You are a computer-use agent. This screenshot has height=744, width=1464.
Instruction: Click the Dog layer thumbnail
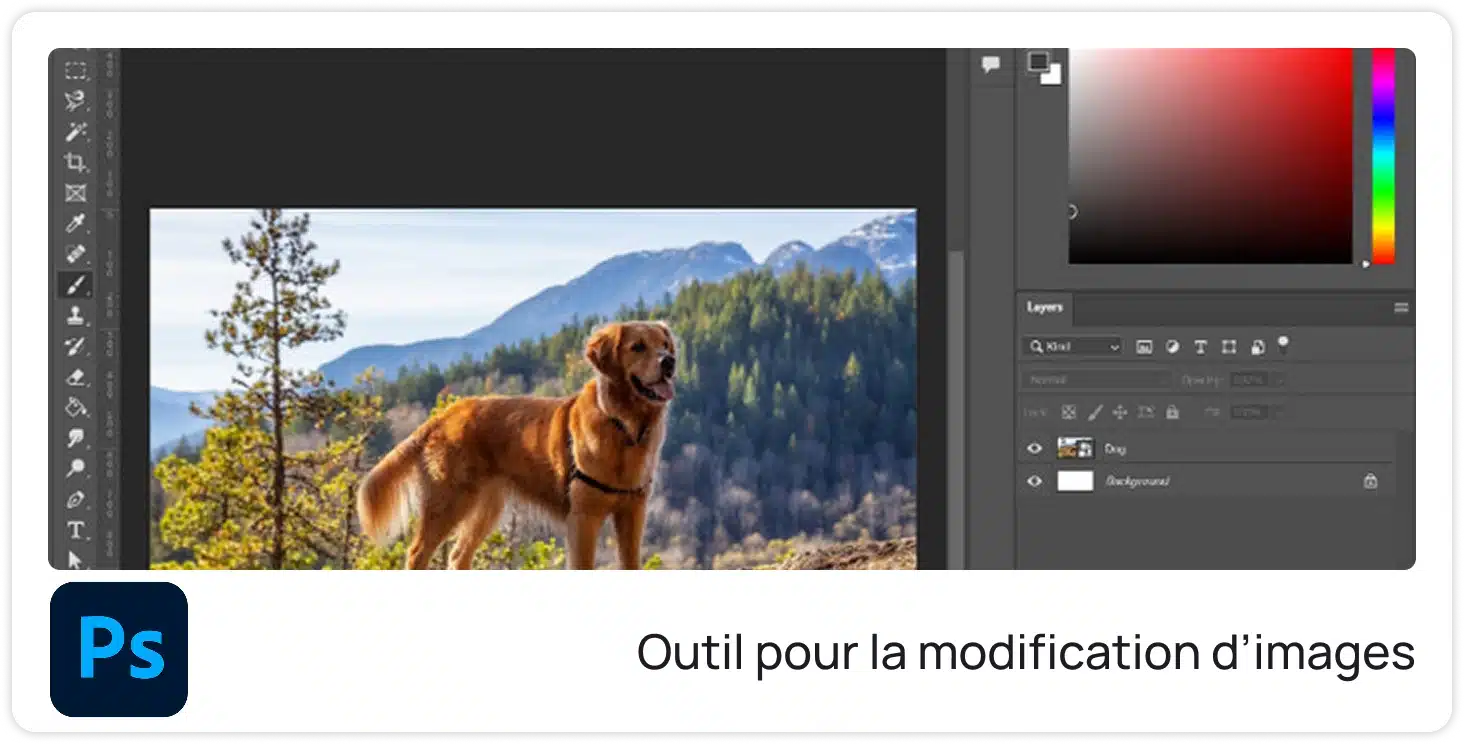click(x=1075, y=449)
